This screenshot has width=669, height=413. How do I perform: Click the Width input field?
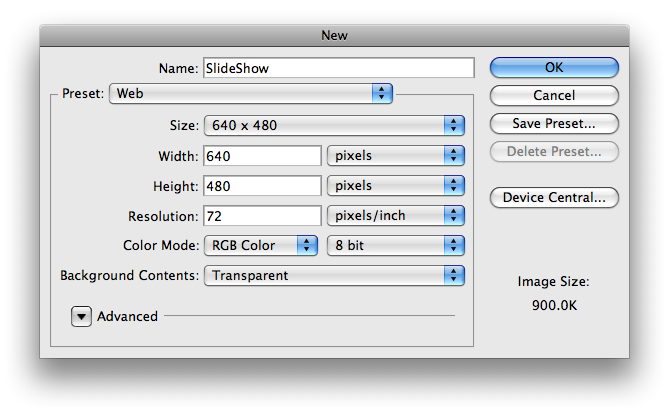tap(261, 156)
